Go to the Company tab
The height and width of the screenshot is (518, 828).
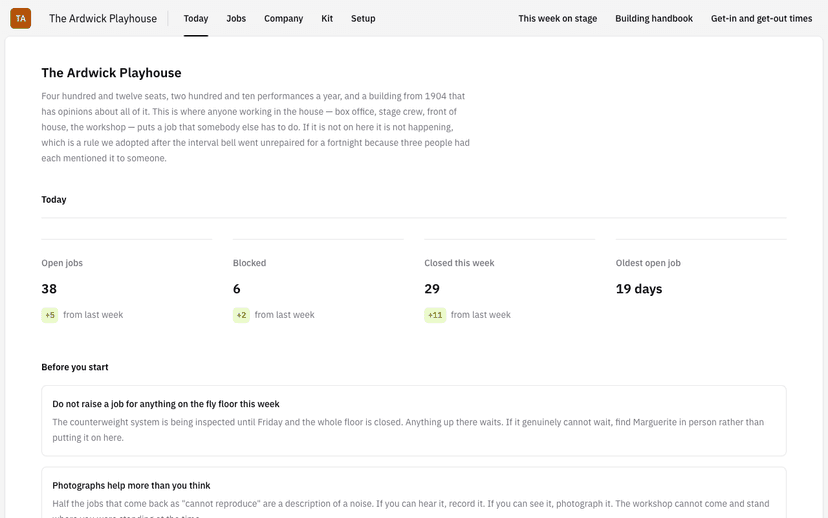pyautogui.click(x=284, y=18)
